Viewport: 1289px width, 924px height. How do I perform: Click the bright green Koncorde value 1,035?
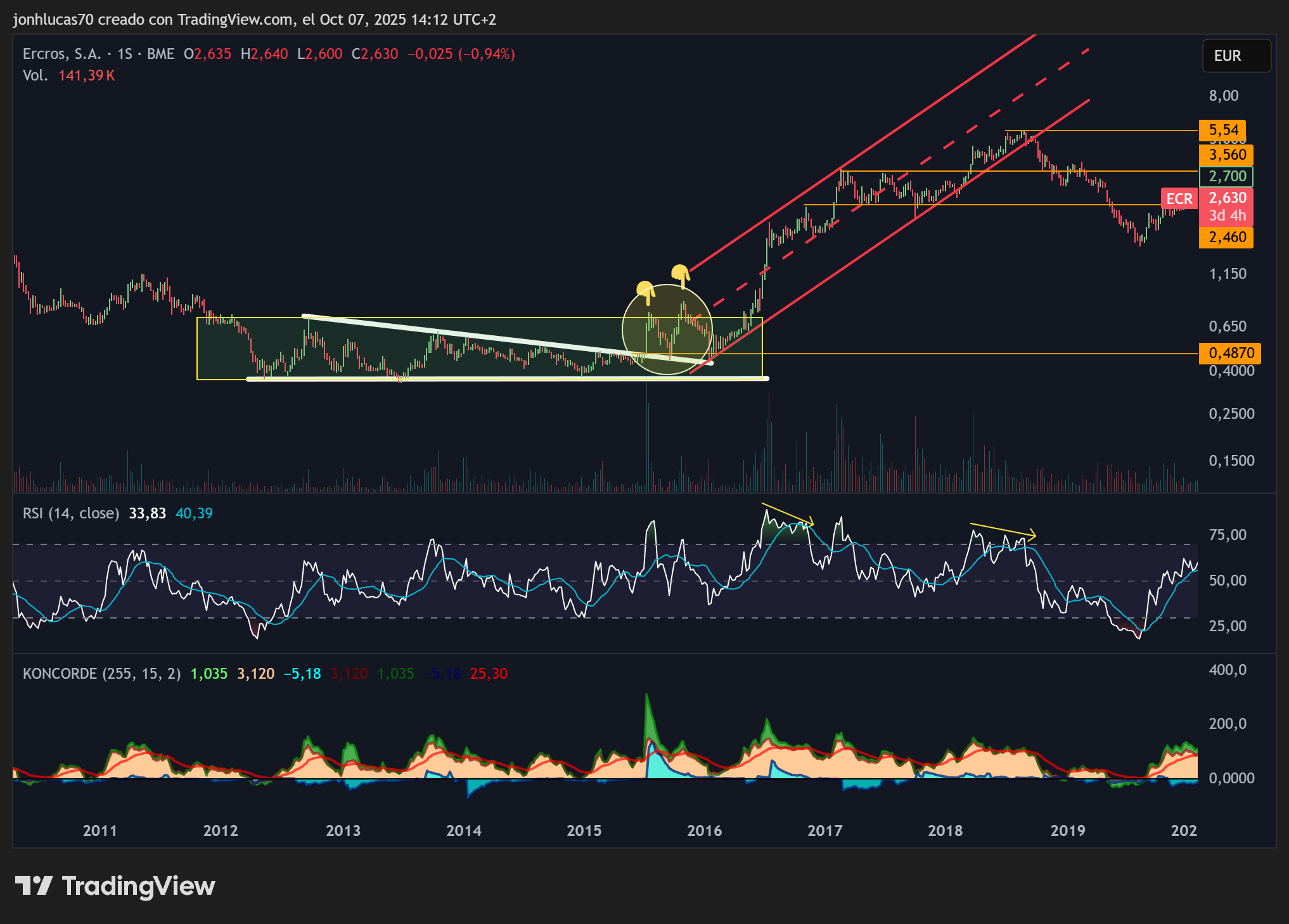pos(209,674)
